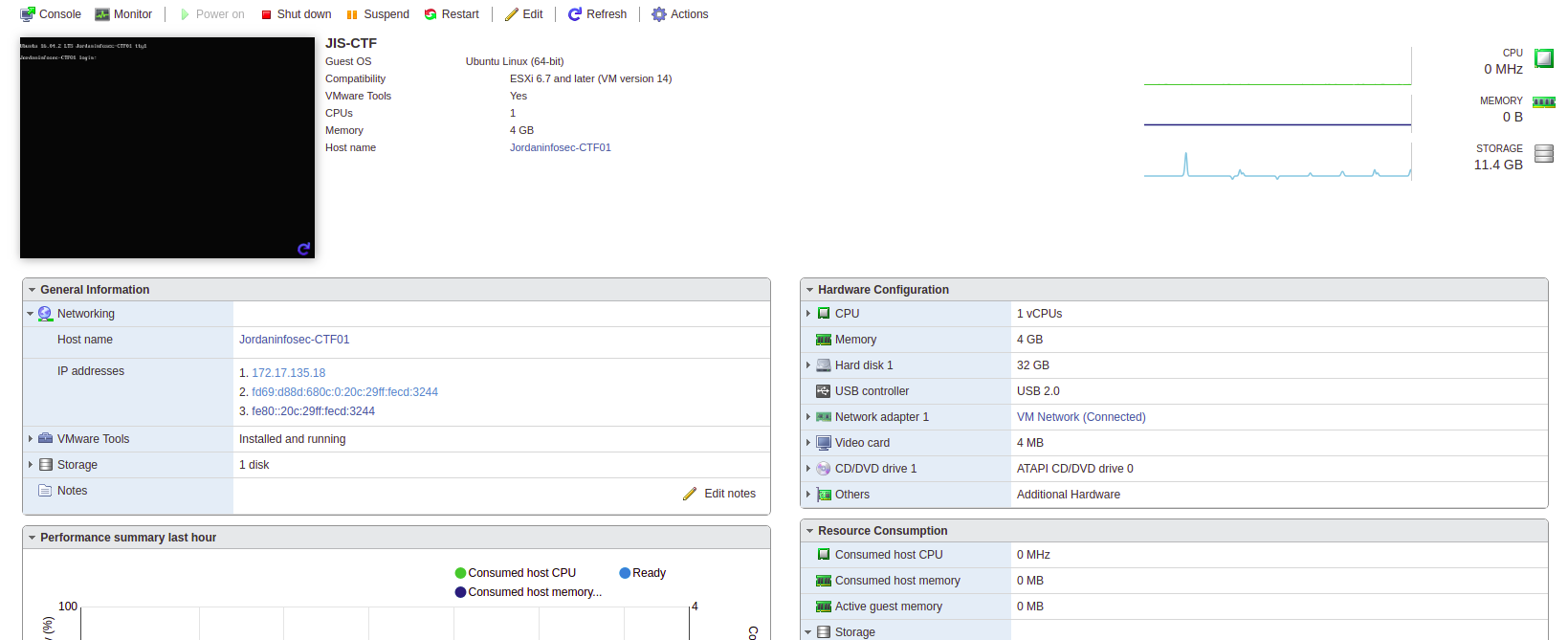
Task: Click the Network adapter 1 icon
Action: [x=824, y=417]
